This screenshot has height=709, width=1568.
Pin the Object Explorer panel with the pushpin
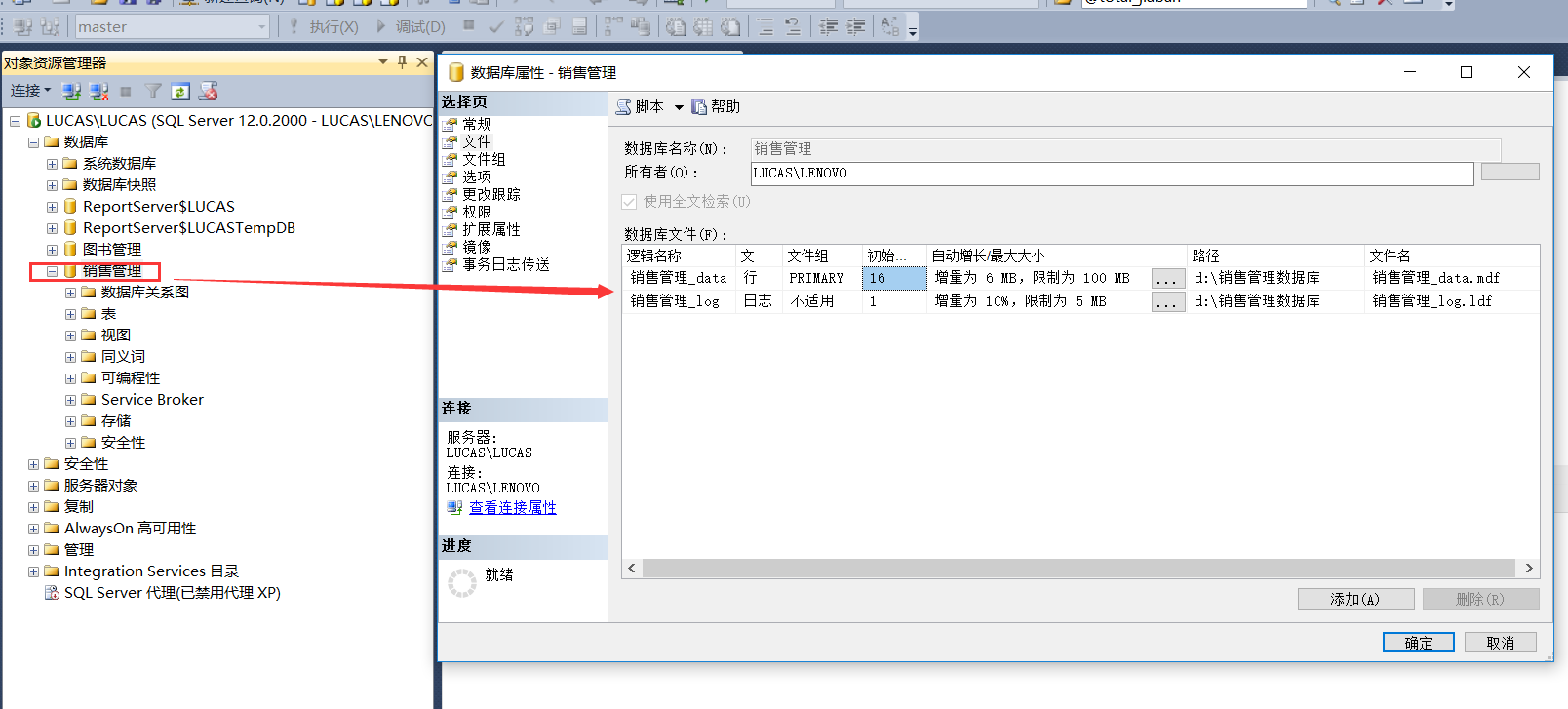402,61
